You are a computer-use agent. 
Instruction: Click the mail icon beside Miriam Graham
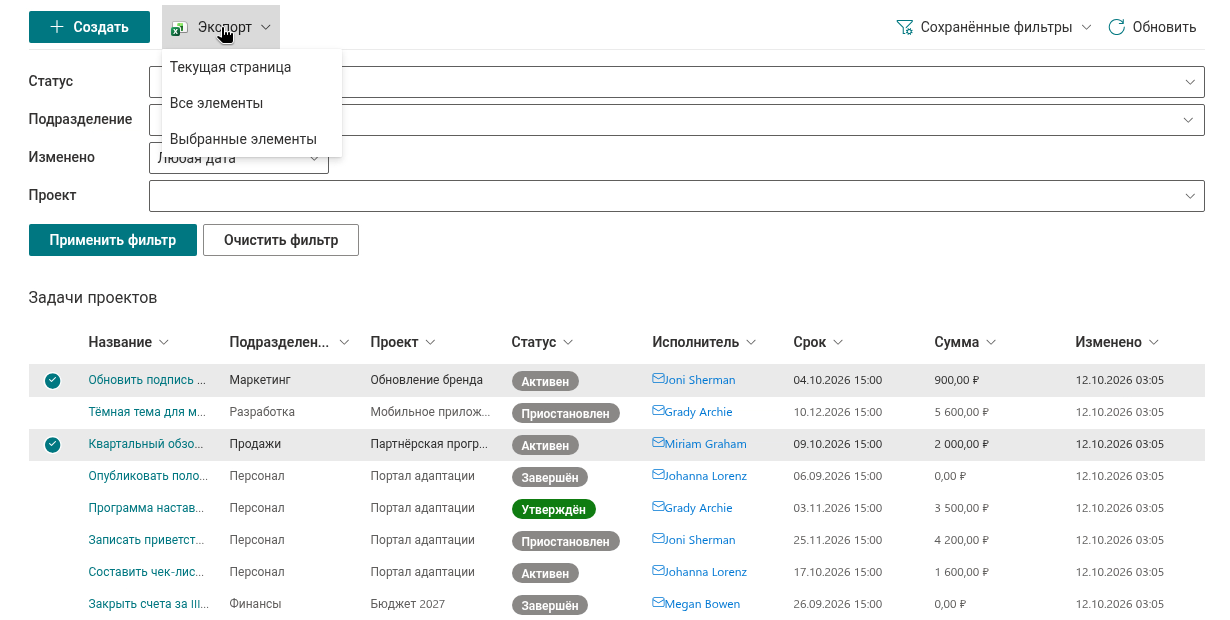click(x=658, y=443)
